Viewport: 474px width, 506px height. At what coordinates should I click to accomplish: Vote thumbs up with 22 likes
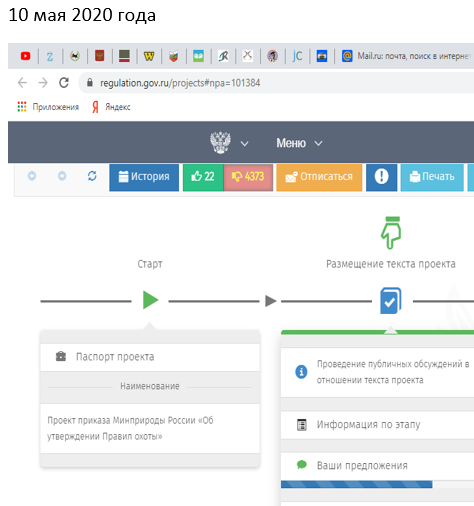tap(203, 177)
